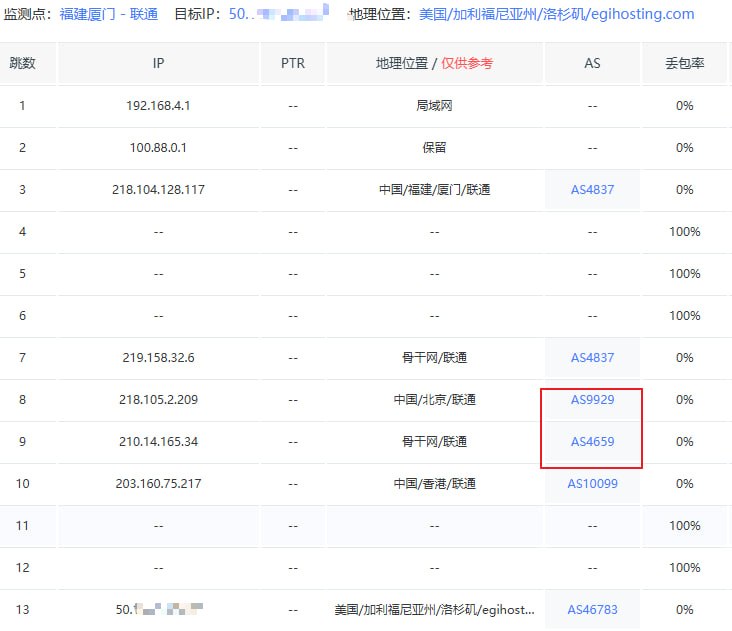Open AS4837 link in hop 7 row

(x=592, y=358)
